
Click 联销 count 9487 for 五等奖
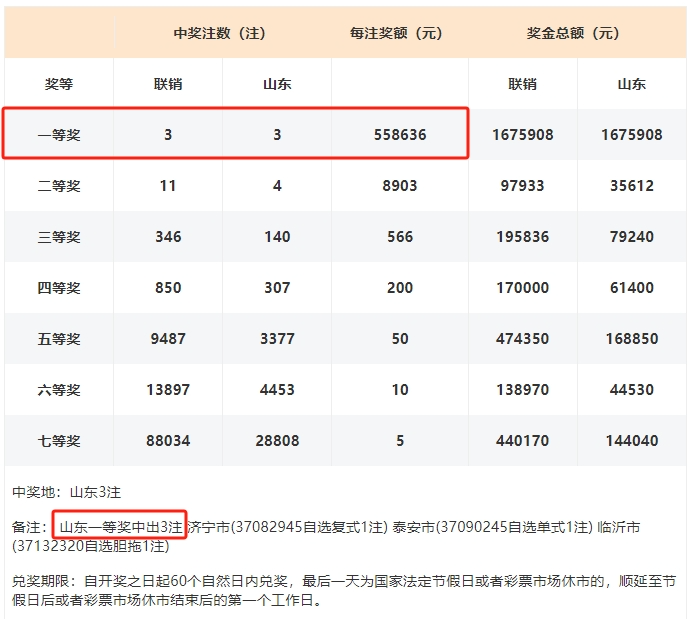click(168, 339)
